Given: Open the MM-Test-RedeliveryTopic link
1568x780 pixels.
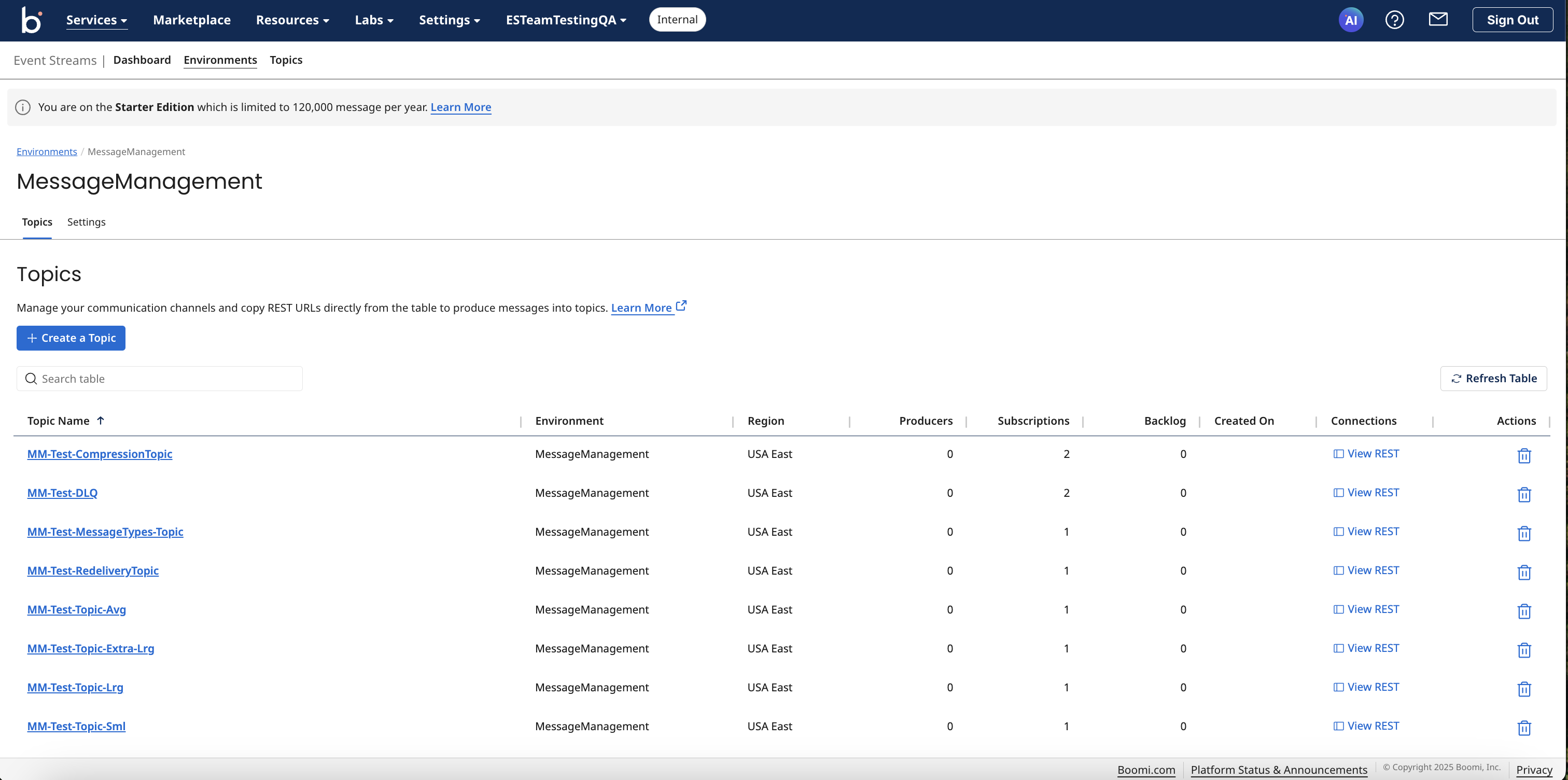Looking at the screenshot, I should pos(92,570).
